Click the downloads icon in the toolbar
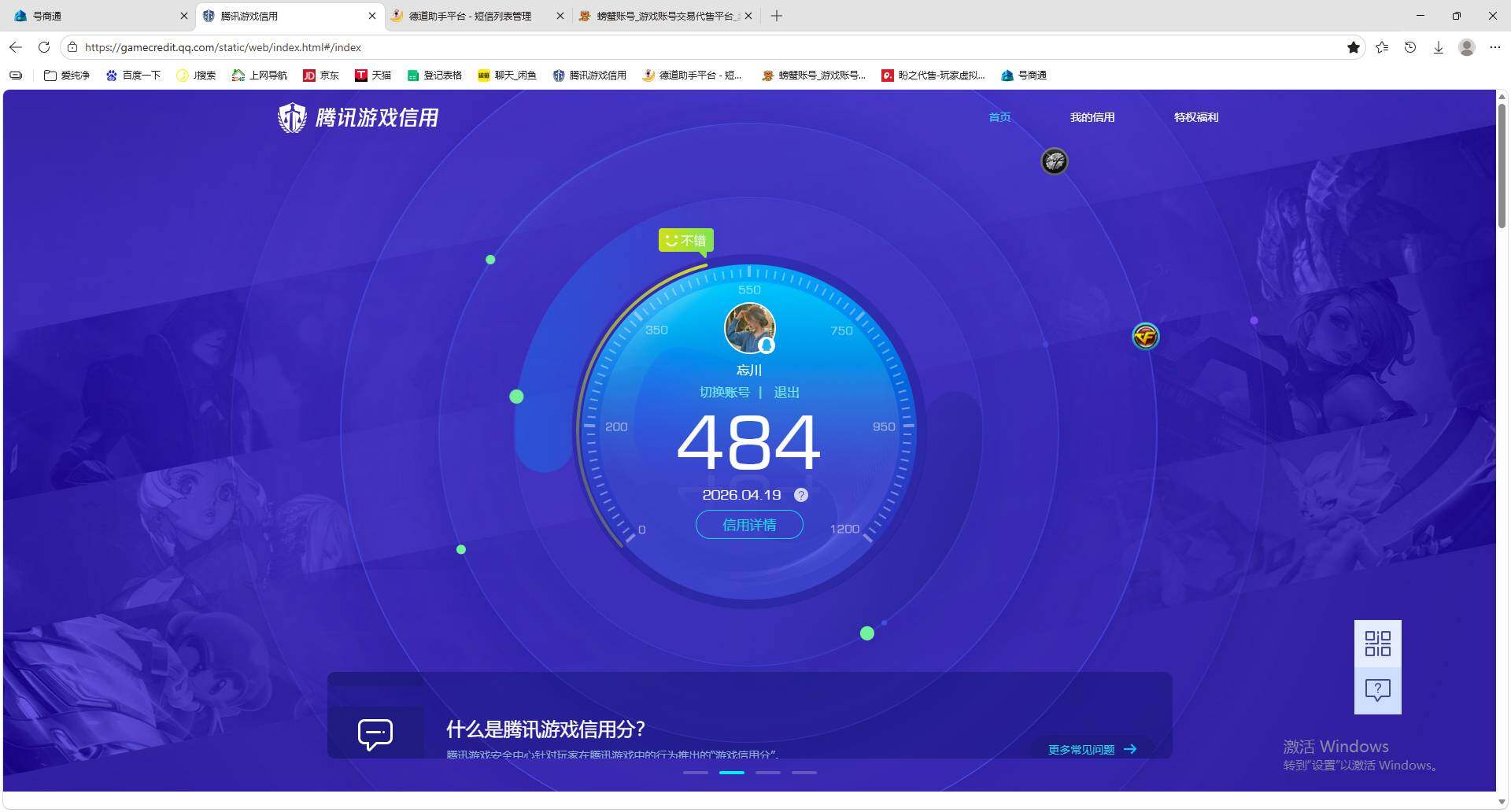Screen dimensions: 1511x812 point(1439,47)
